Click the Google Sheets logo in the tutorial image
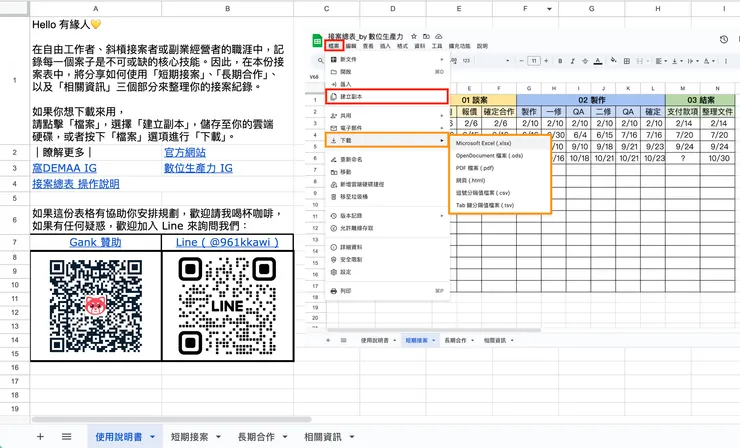Screen dimensions: 740x448 [318, 41]
